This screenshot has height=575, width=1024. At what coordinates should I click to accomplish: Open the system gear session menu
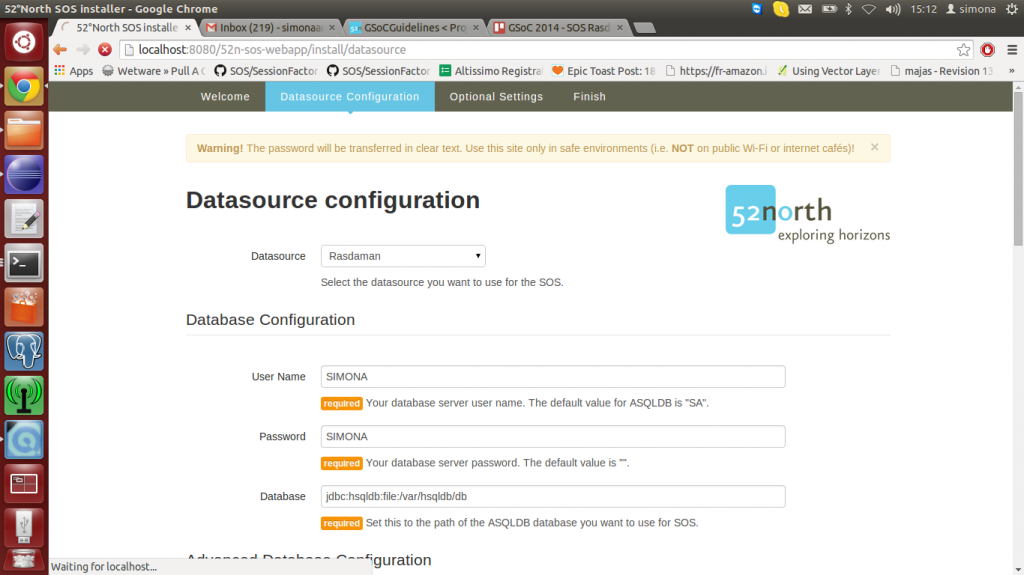(x=1012, y=9)
